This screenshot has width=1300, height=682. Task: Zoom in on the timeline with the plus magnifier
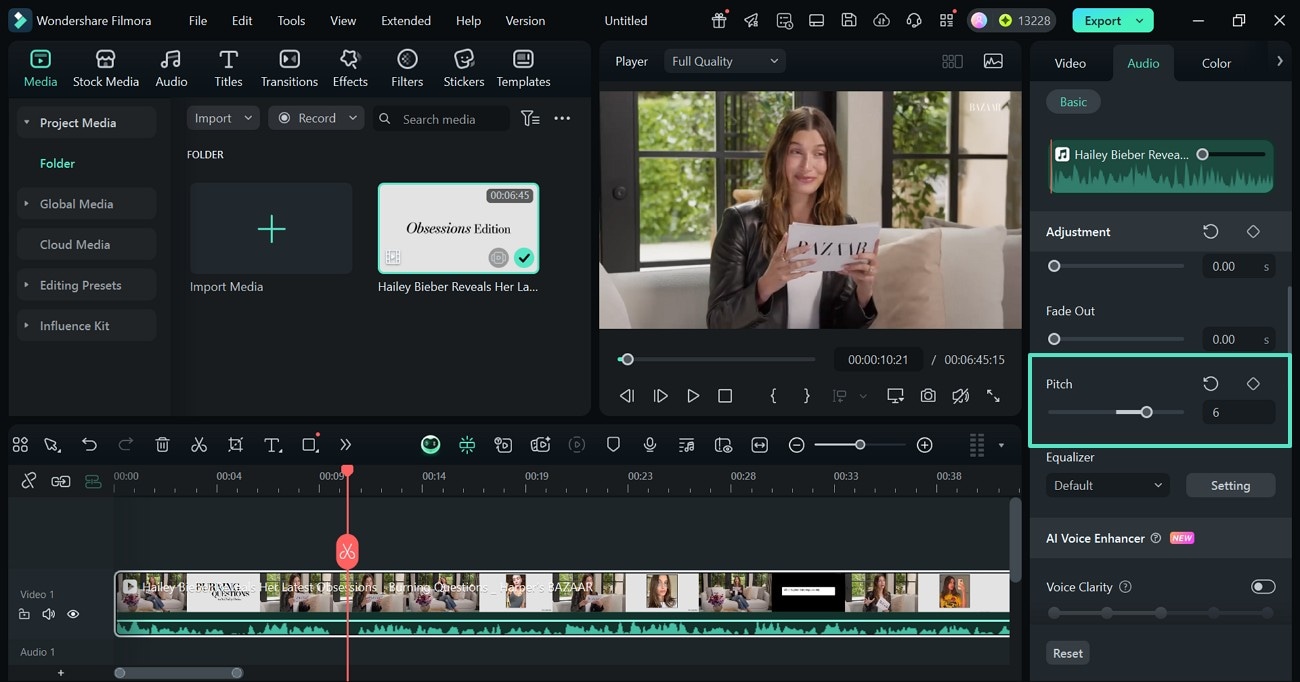click(x=924, y=444)
